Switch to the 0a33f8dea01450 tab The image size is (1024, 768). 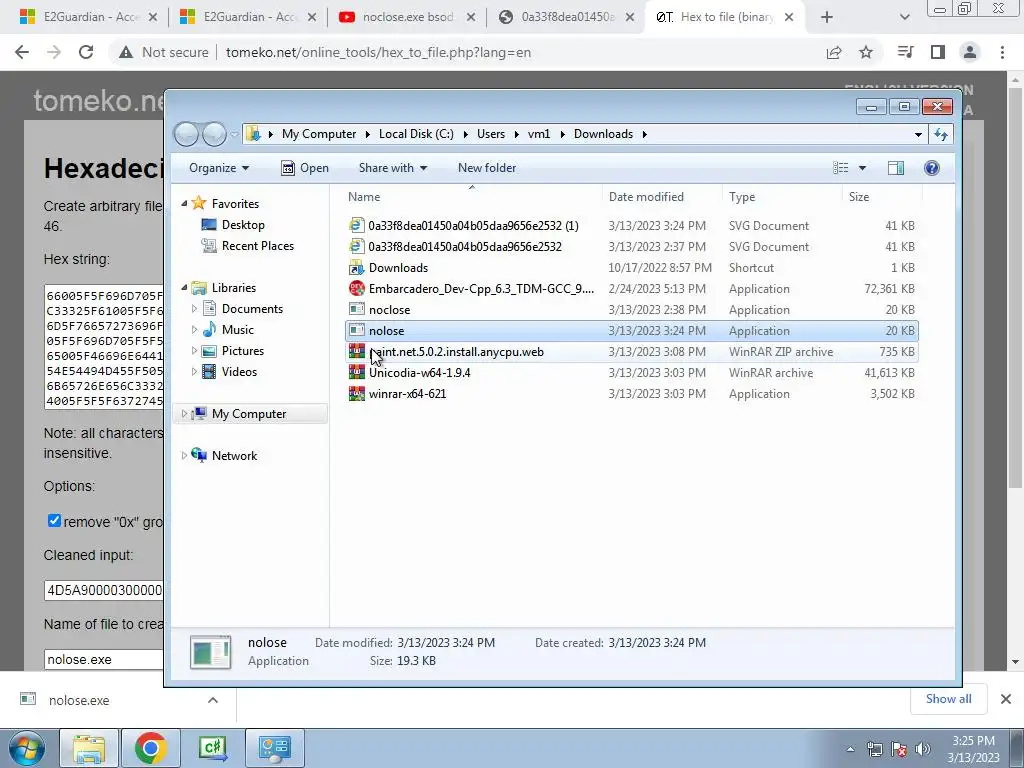[x=568, y=17]
